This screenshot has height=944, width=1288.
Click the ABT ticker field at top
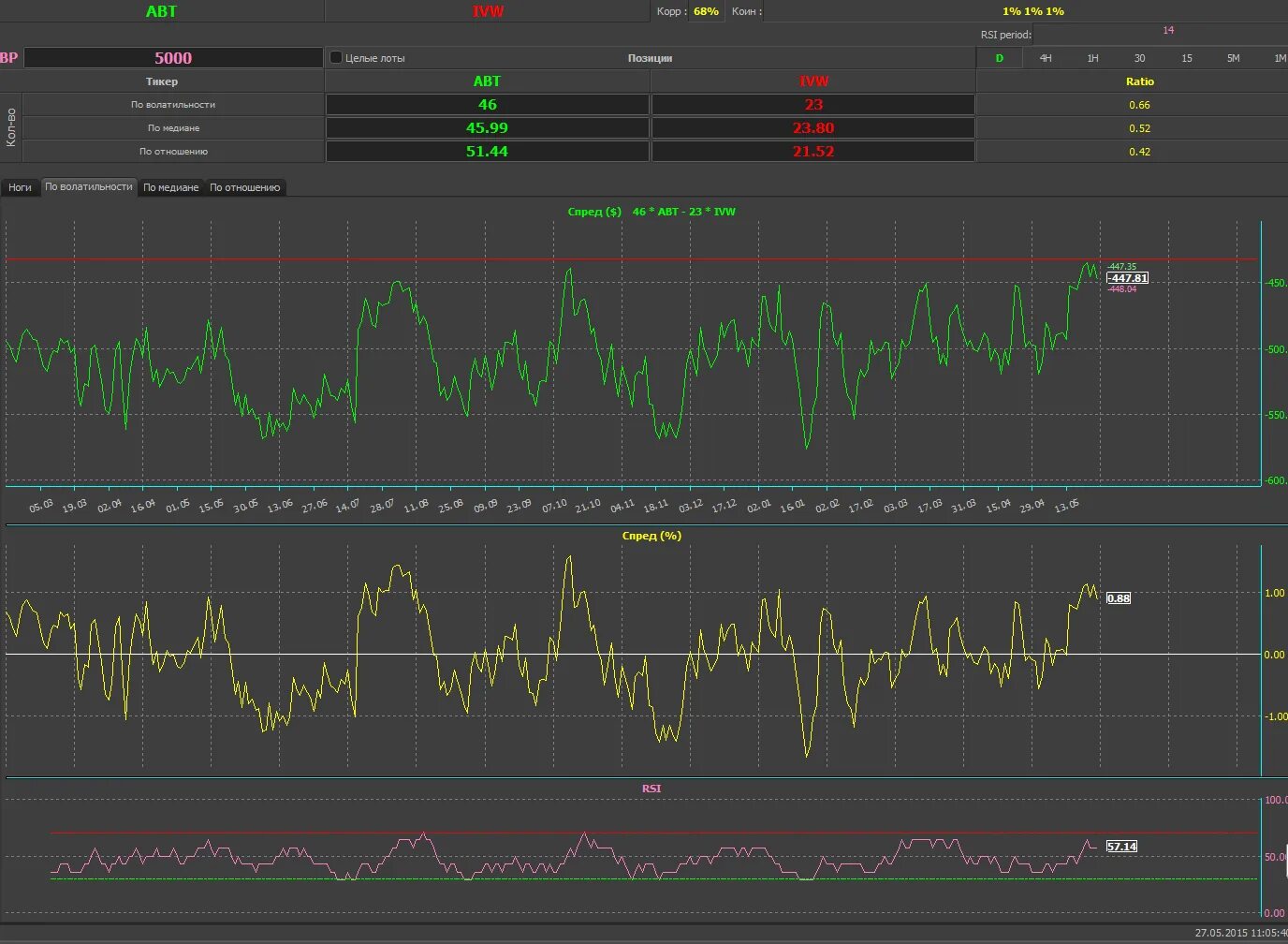click(161, 11)
